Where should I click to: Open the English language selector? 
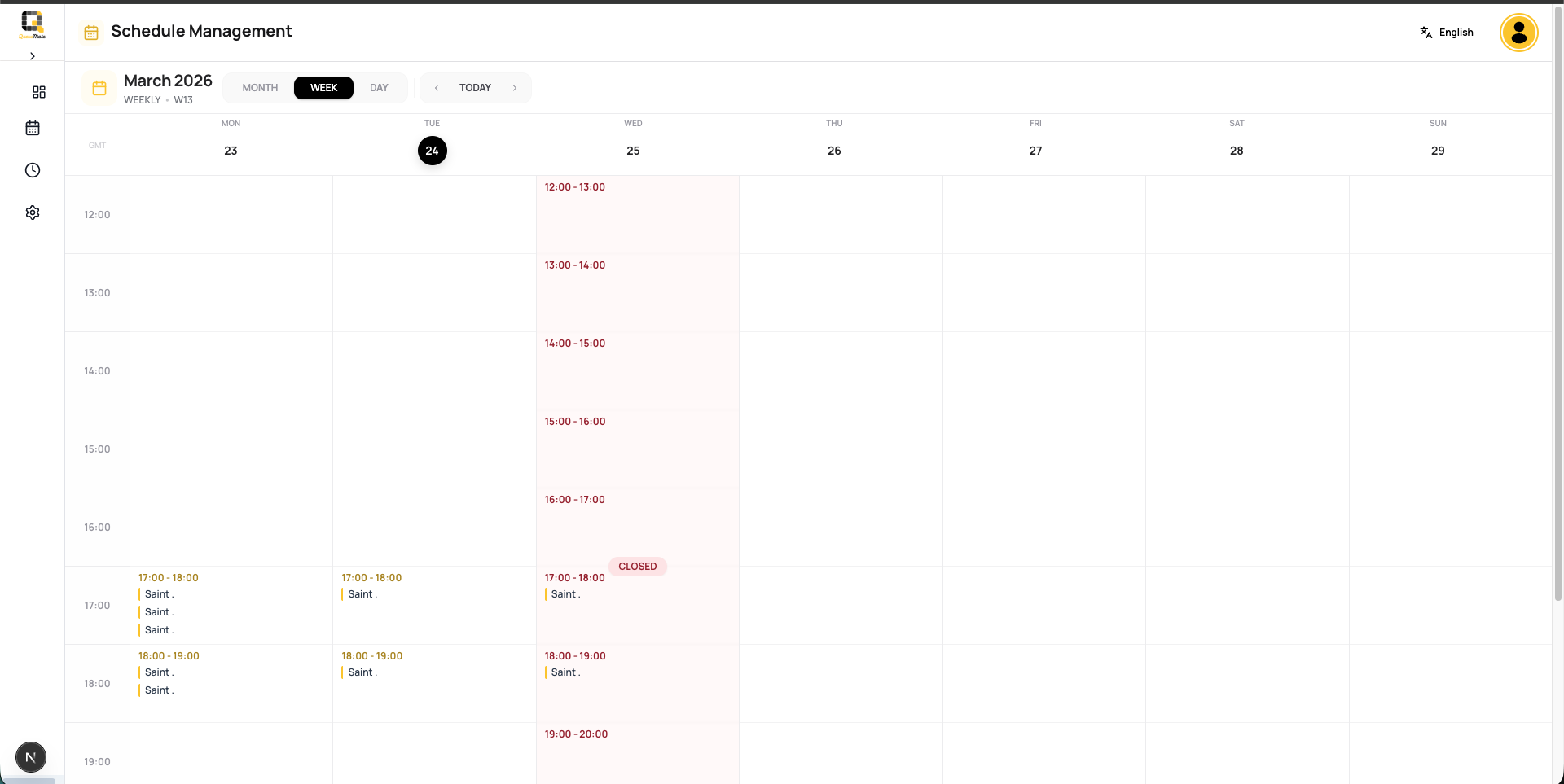click(1447, 33)
